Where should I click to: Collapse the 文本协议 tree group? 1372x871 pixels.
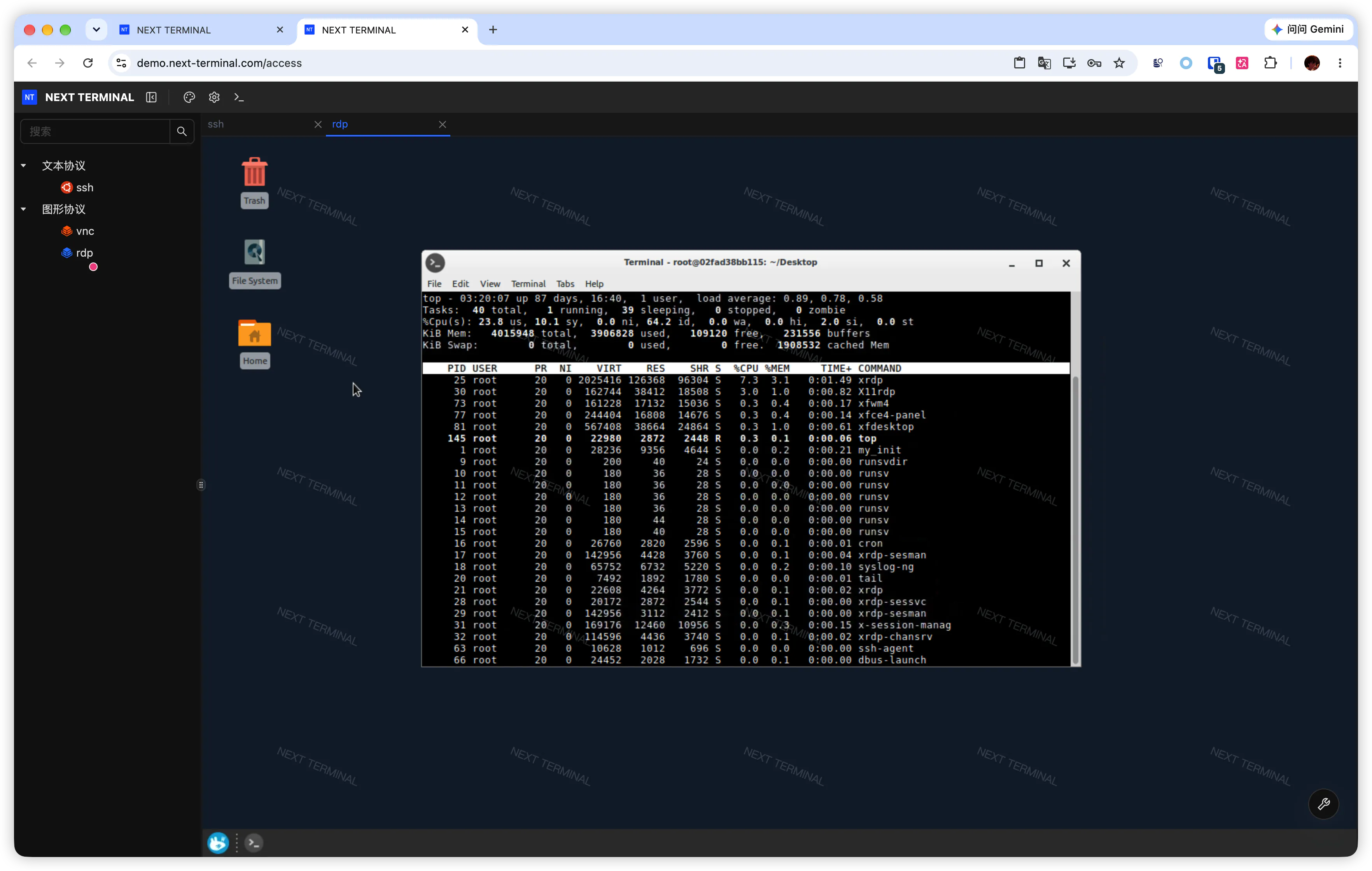point(23,166)
